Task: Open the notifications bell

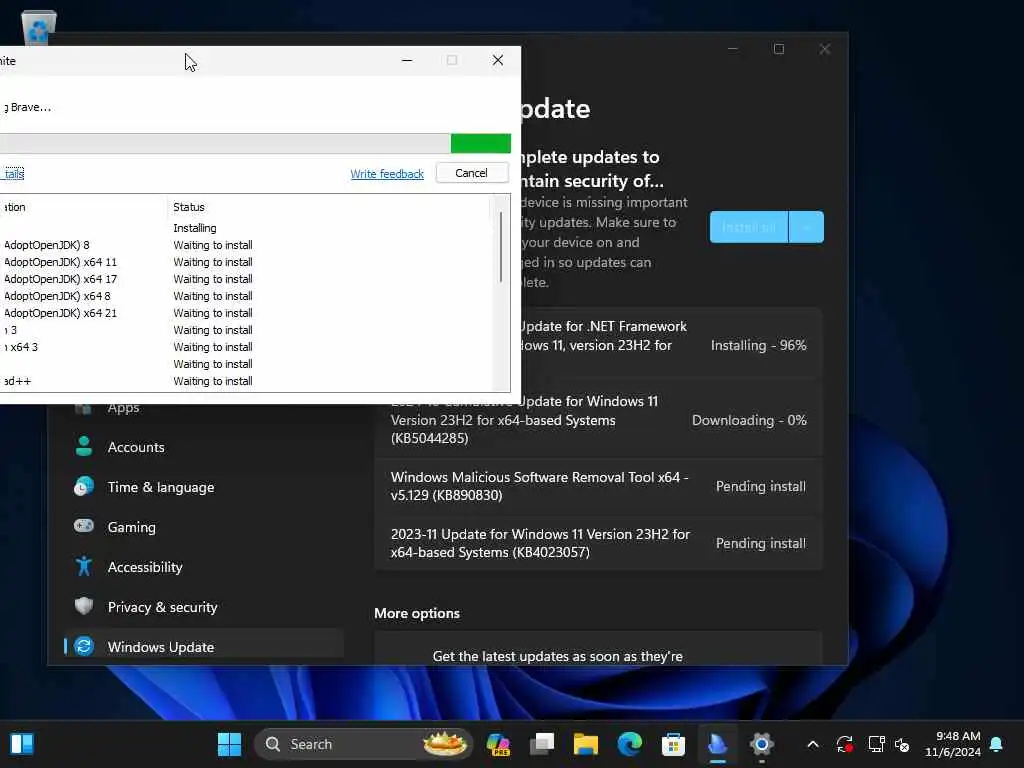Action: pos(997,744)
